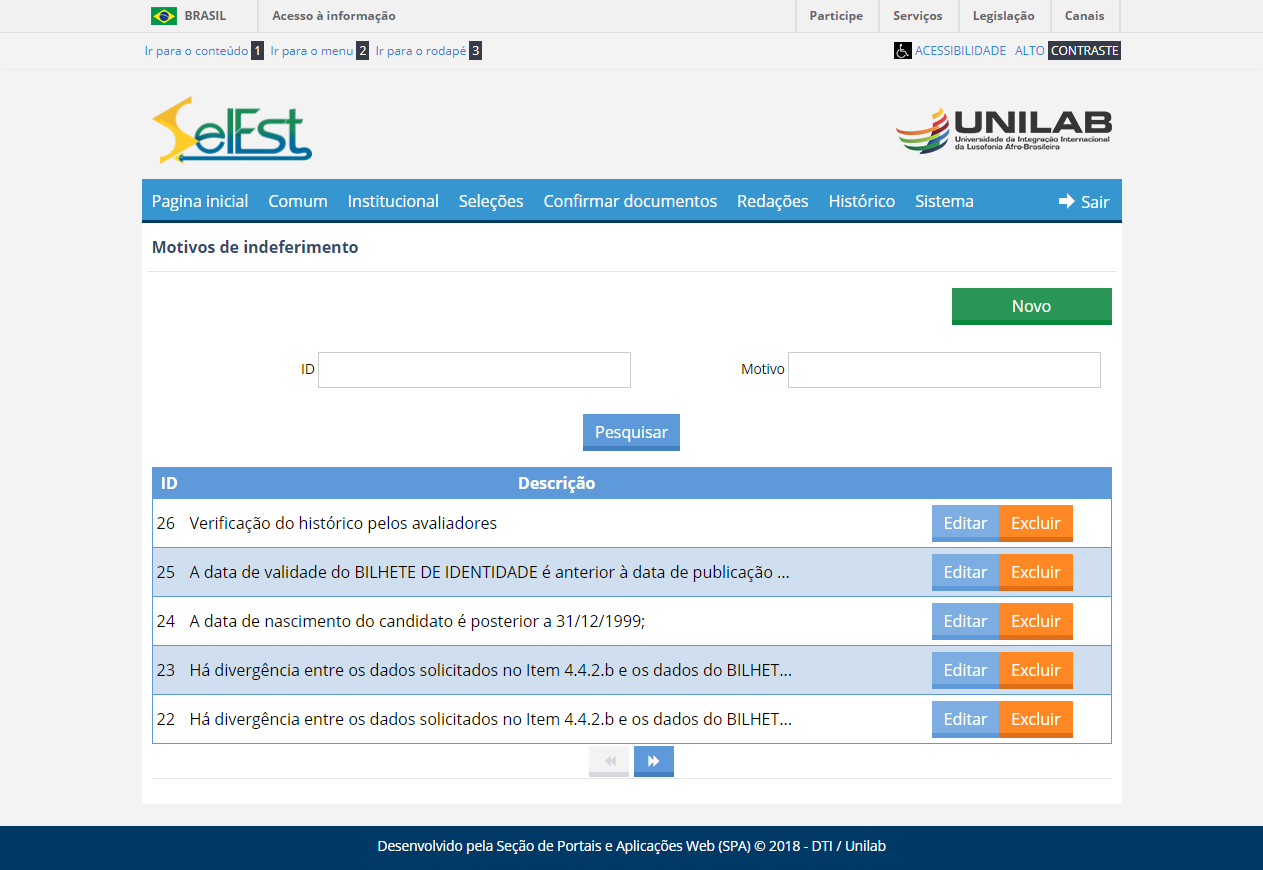This screenshot has height=870, width=1263.
Task: Click 'Ir para o conteúdo' link
Action: point(196,50)
